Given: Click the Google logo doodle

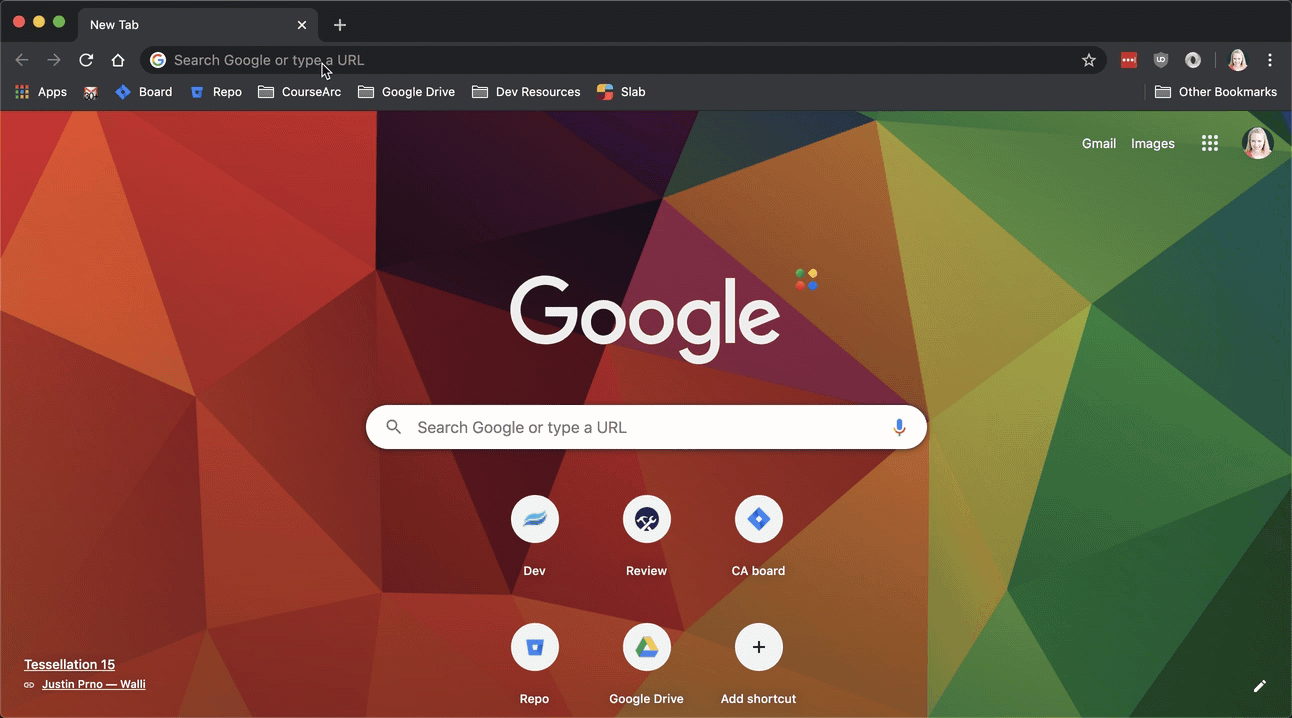Looking at the screenshot, I should coord(646,319).
